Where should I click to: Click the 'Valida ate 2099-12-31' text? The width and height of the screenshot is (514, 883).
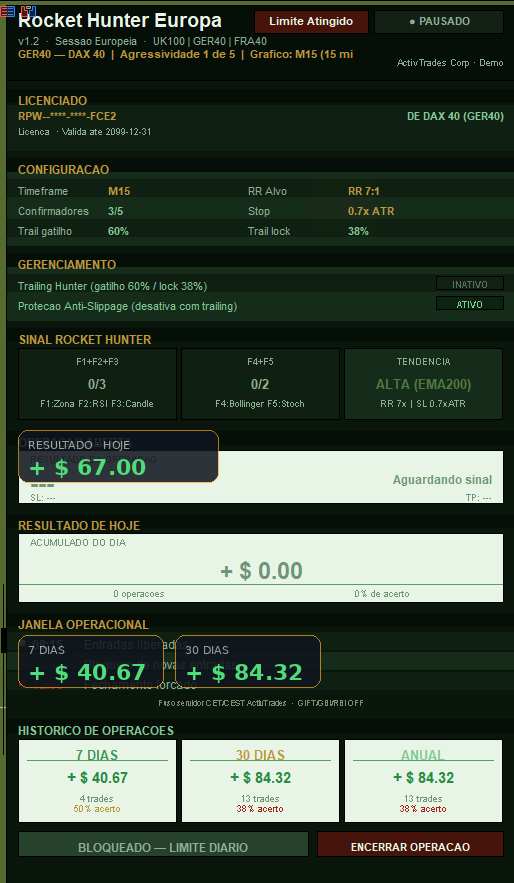click(x=105, y=132)
